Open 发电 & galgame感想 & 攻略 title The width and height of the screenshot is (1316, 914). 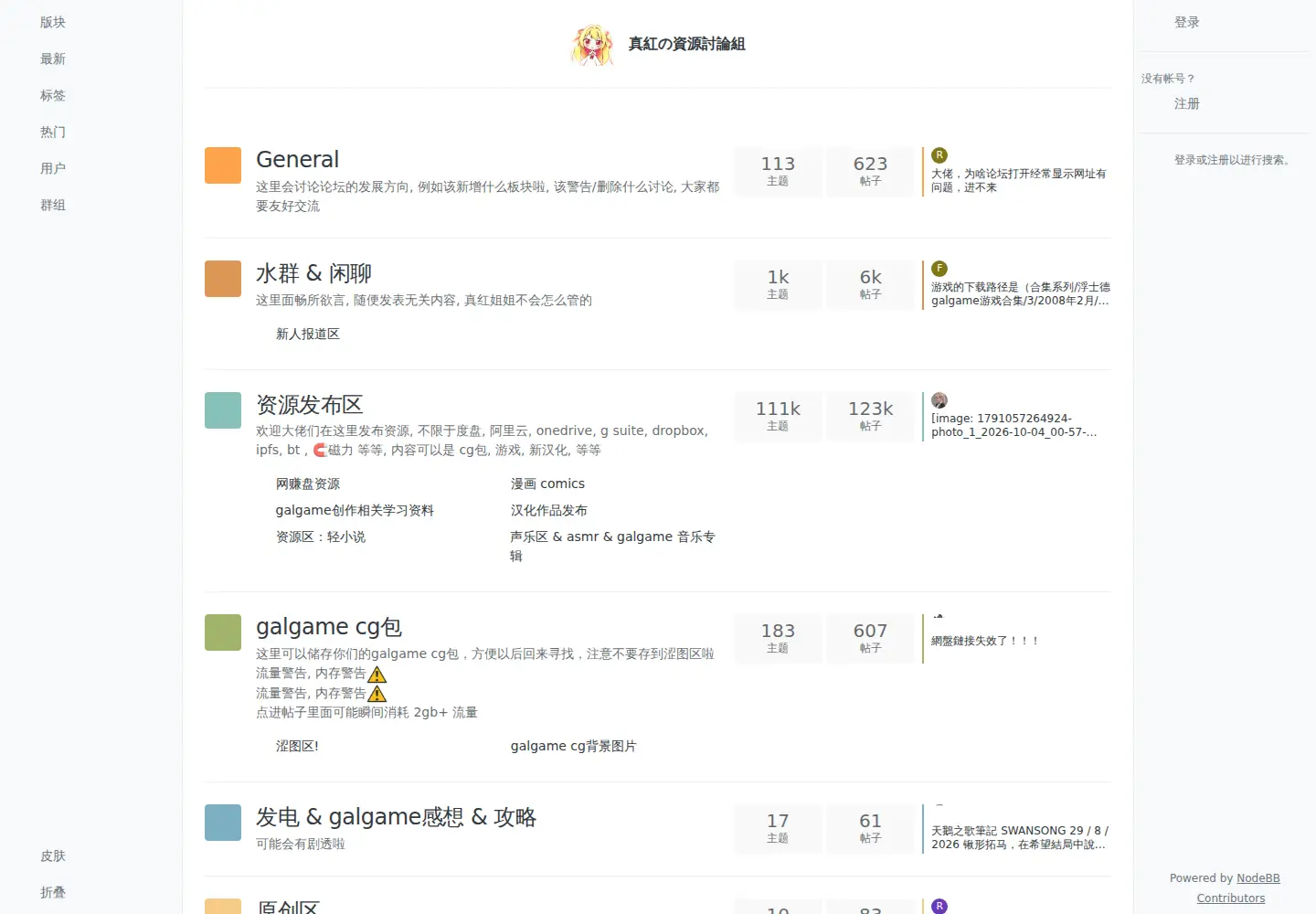pyautogui.click(x=397, y=817)
